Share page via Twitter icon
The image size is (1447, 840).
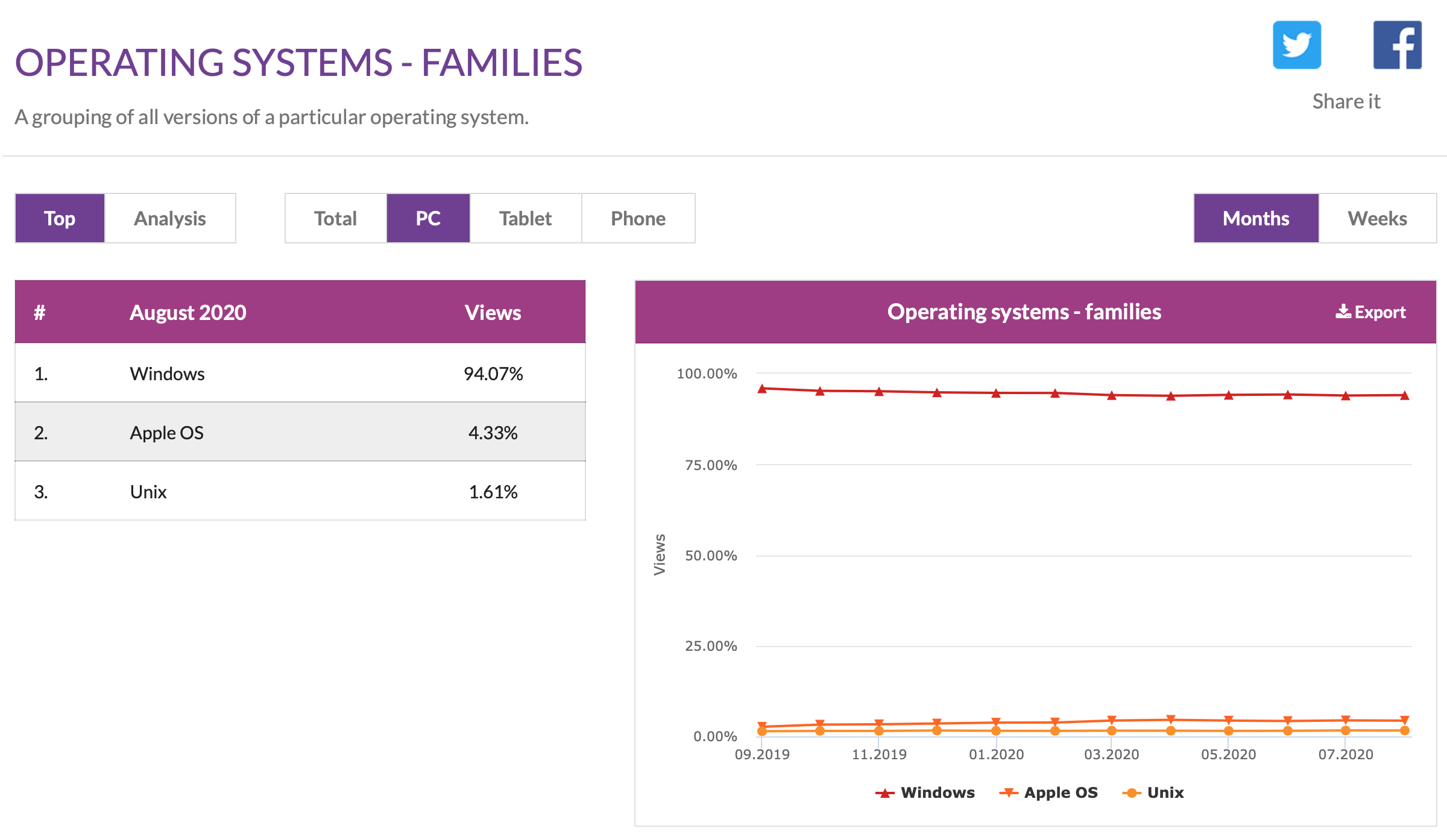[x=1296, y=45]
